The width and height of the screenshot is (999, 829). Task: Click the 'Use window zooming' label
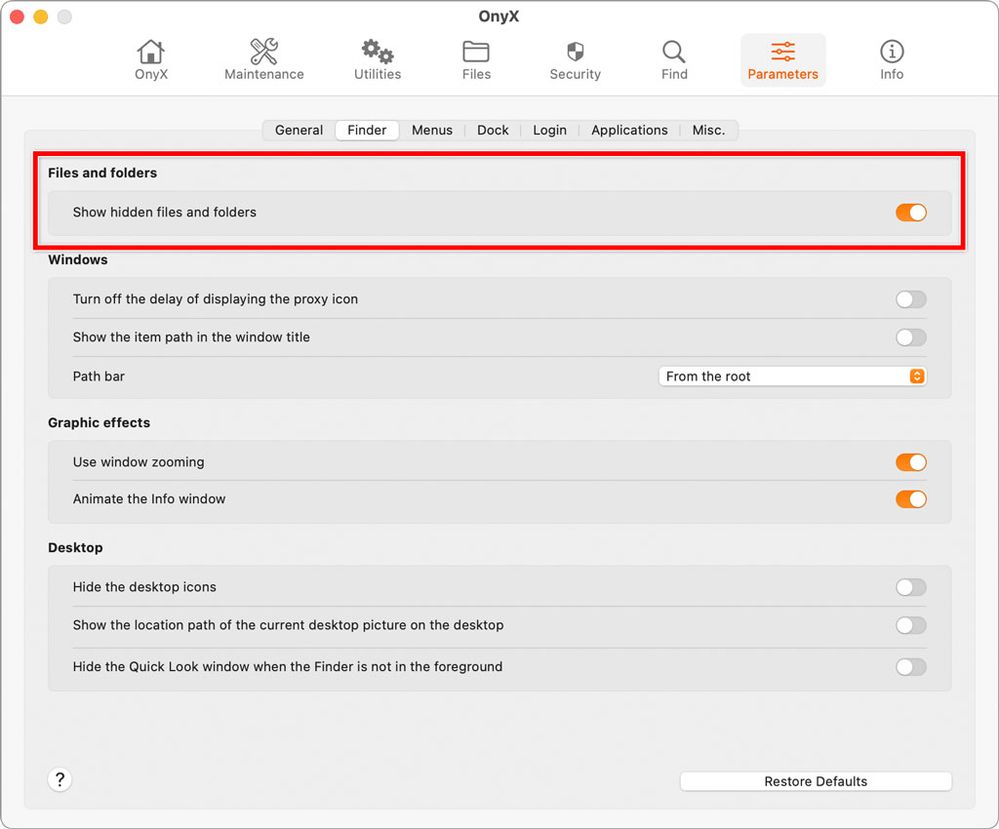click(138, 462)
